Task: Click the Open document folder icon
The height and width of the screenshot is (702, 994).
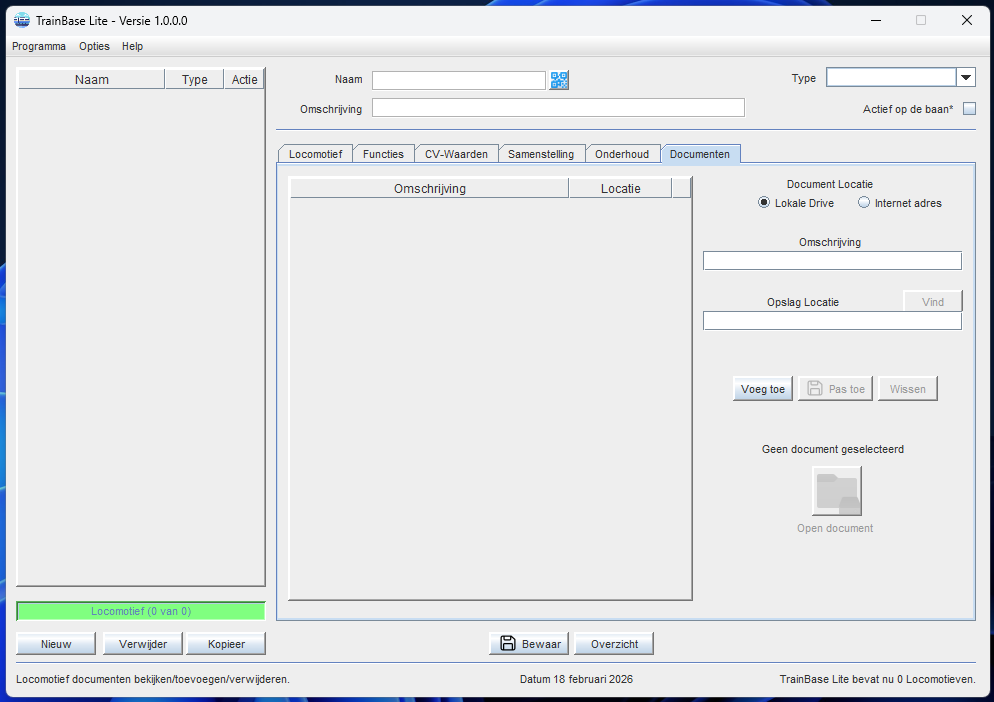Action: coord(836,491)
